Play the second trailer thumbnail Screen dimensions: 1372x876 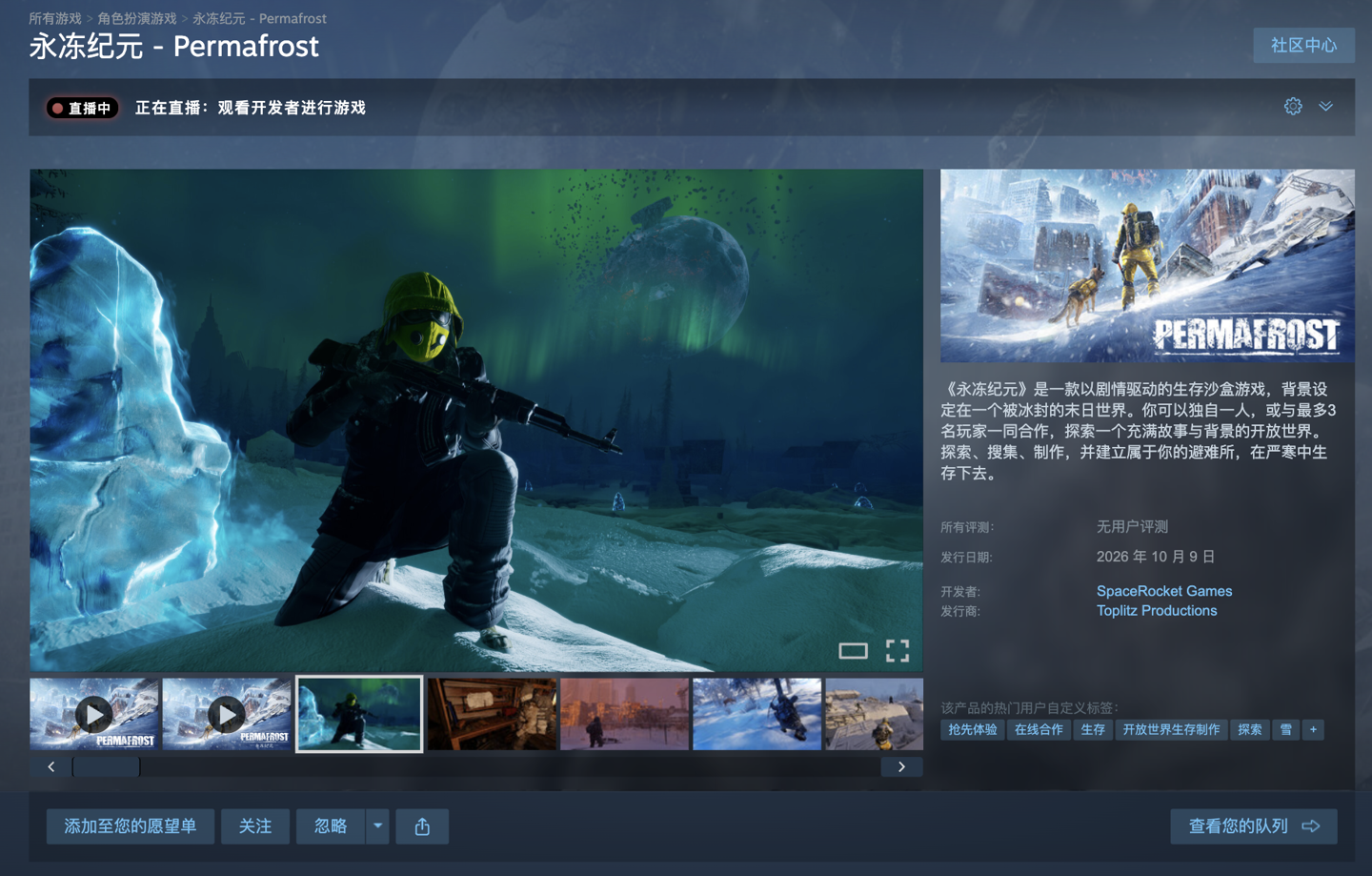tap(227, 714)
